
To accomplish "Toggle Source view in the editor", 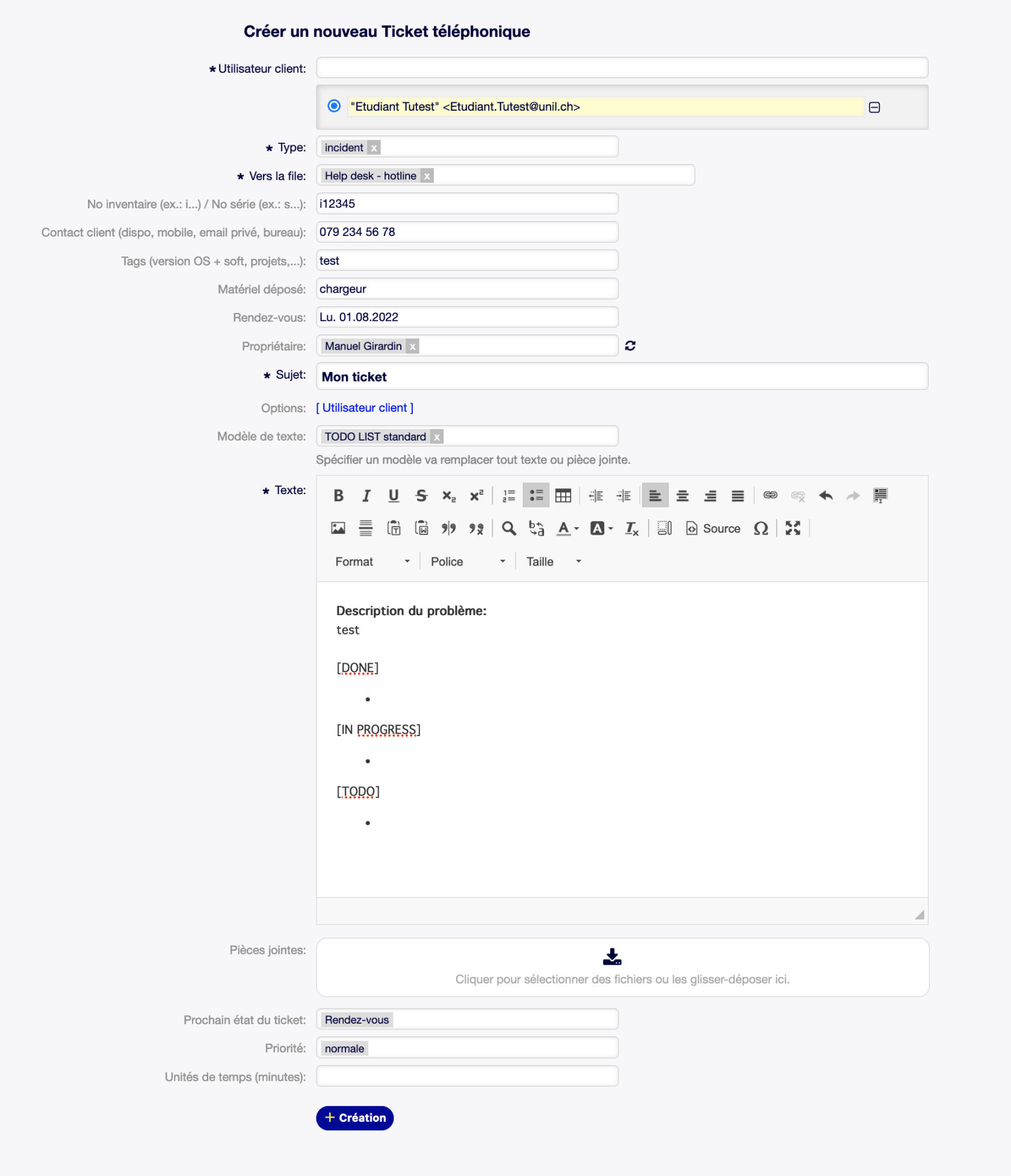I will (713, 528).
